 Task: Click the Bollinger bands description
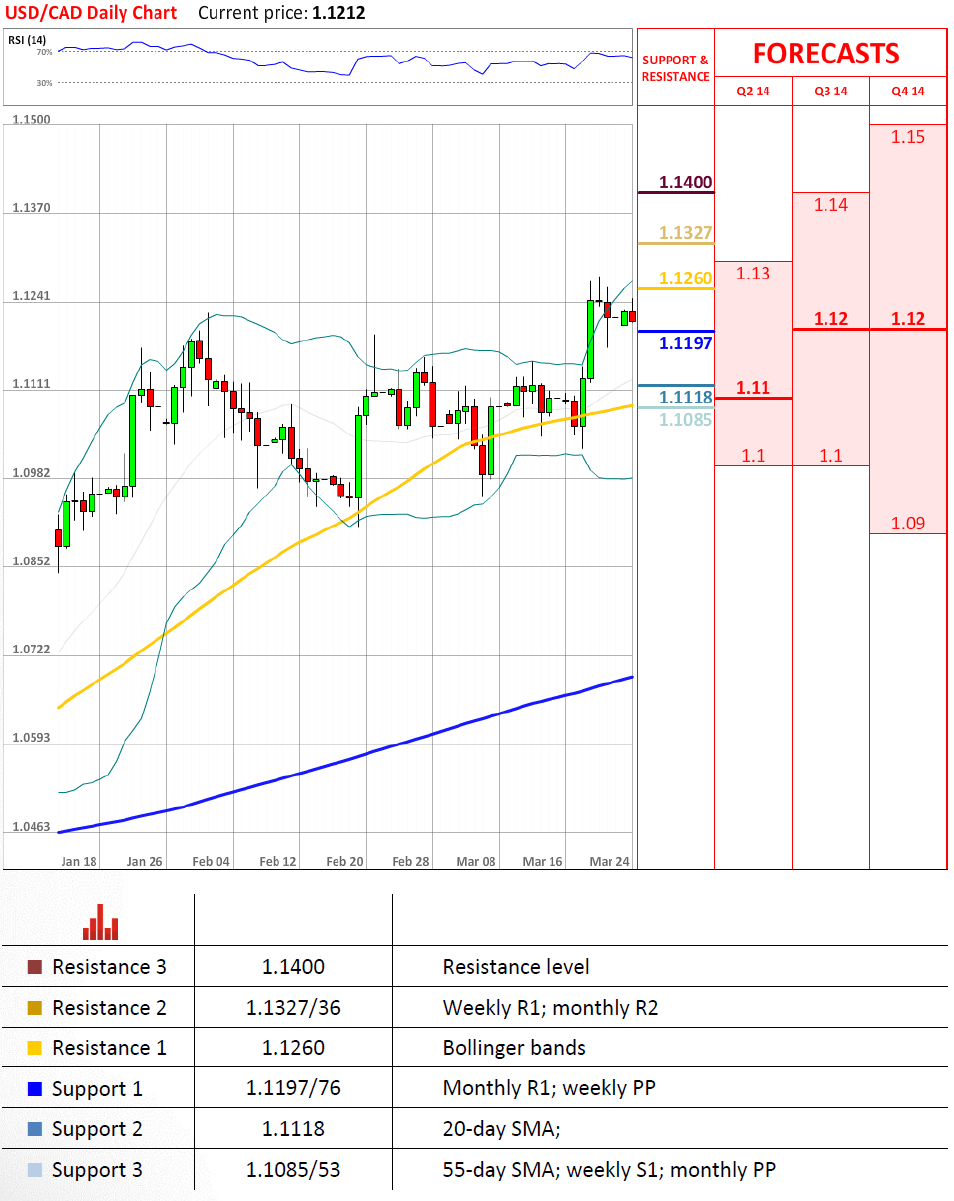coord(514,1048)
